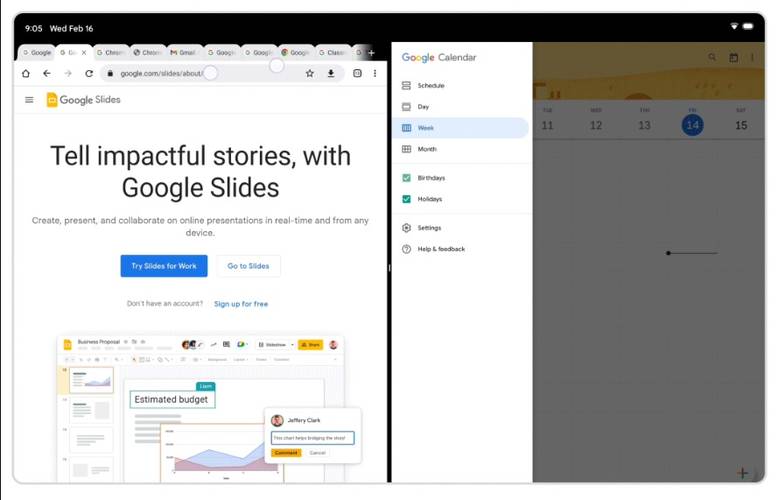The image size is (778, 500).
Task: Select Day view in Calendar drawer
Action: [x=460, y=107]
